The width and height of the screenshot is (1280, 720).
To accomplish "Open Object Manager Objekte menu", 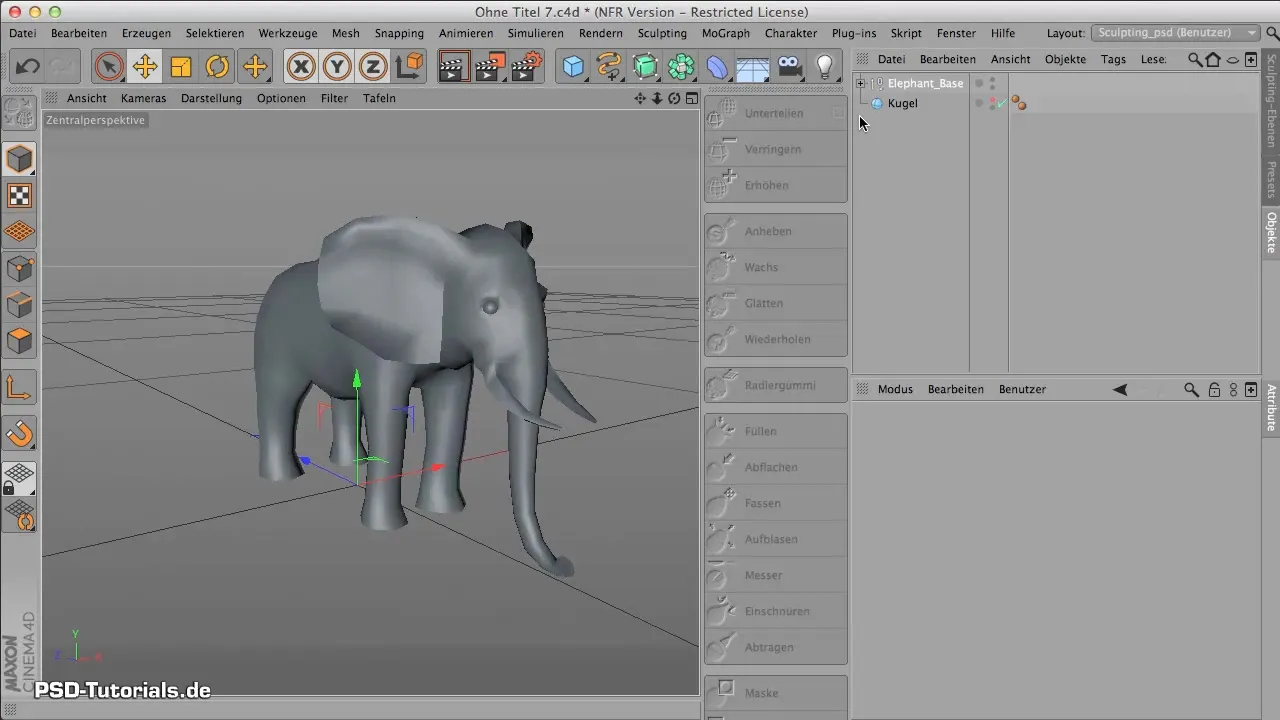I will (x=1065, y=59).
